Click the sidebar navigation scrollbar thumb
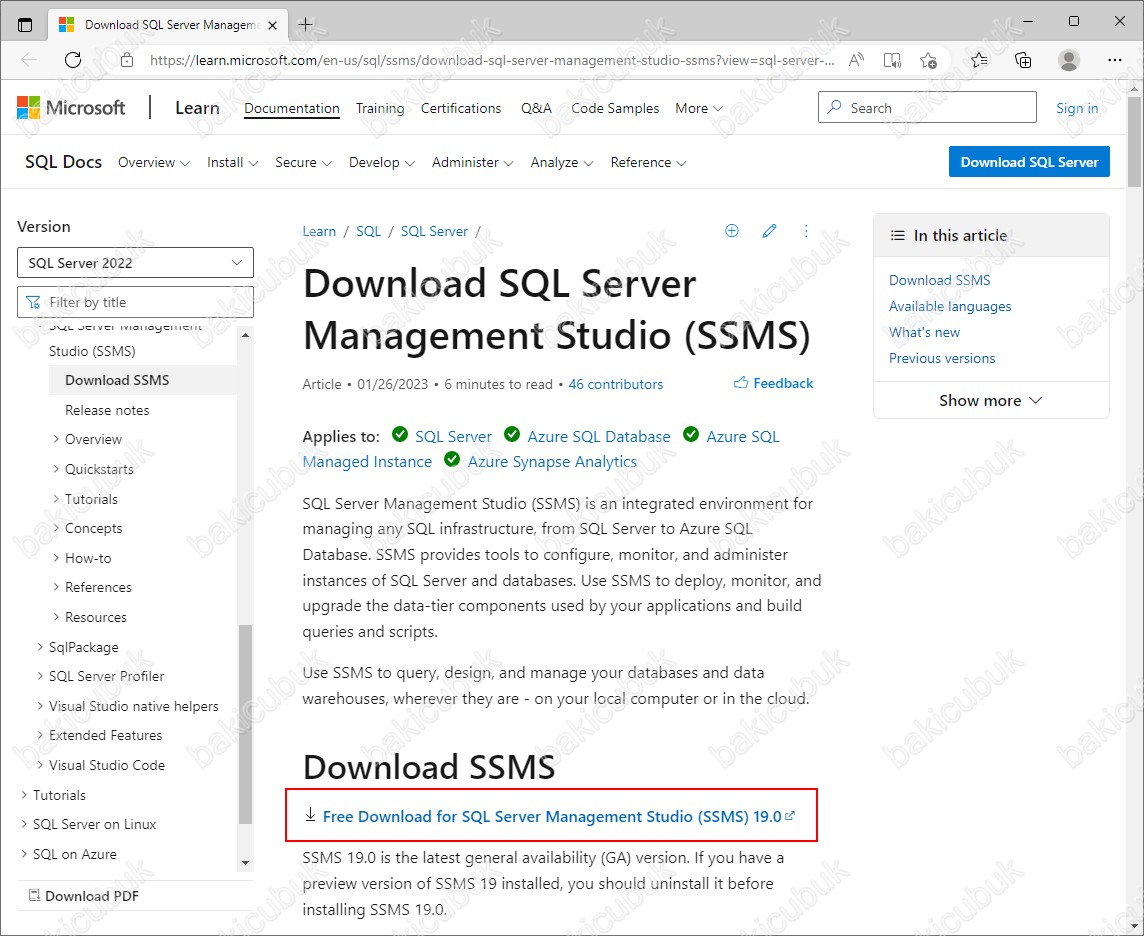Image resolution: width=1144 pixels, height=936 pixels. 245,724
